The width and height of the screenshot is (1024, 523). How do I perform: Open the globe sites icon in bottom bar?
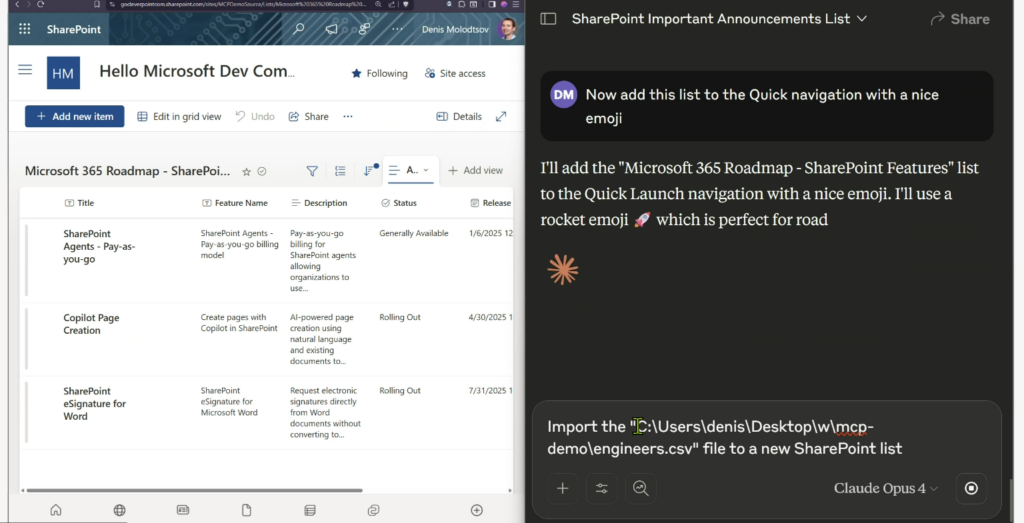click(120, 511)
